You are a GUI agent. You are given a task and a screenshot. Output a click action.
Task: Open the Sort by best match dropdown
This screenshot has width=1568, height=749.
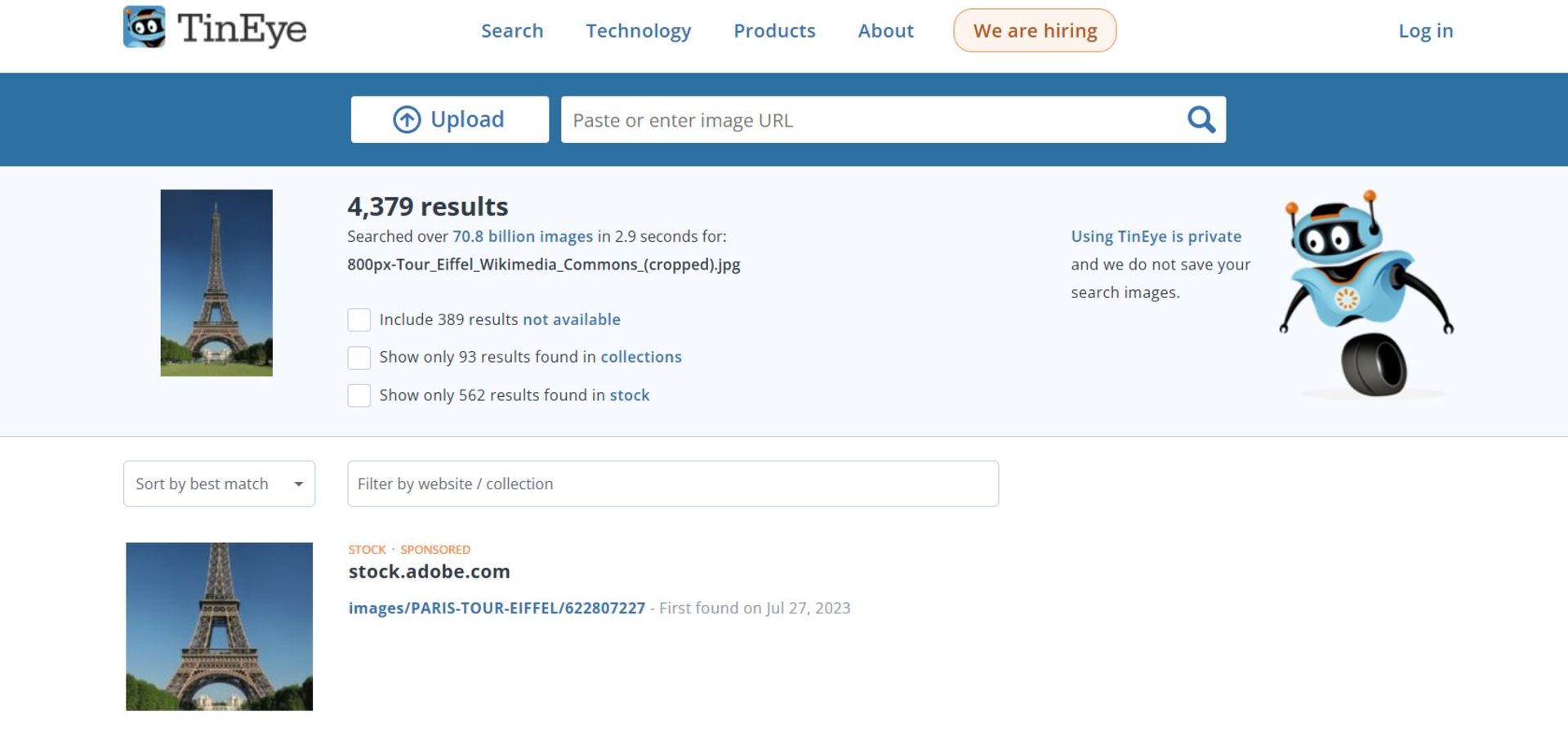(218, 484)
